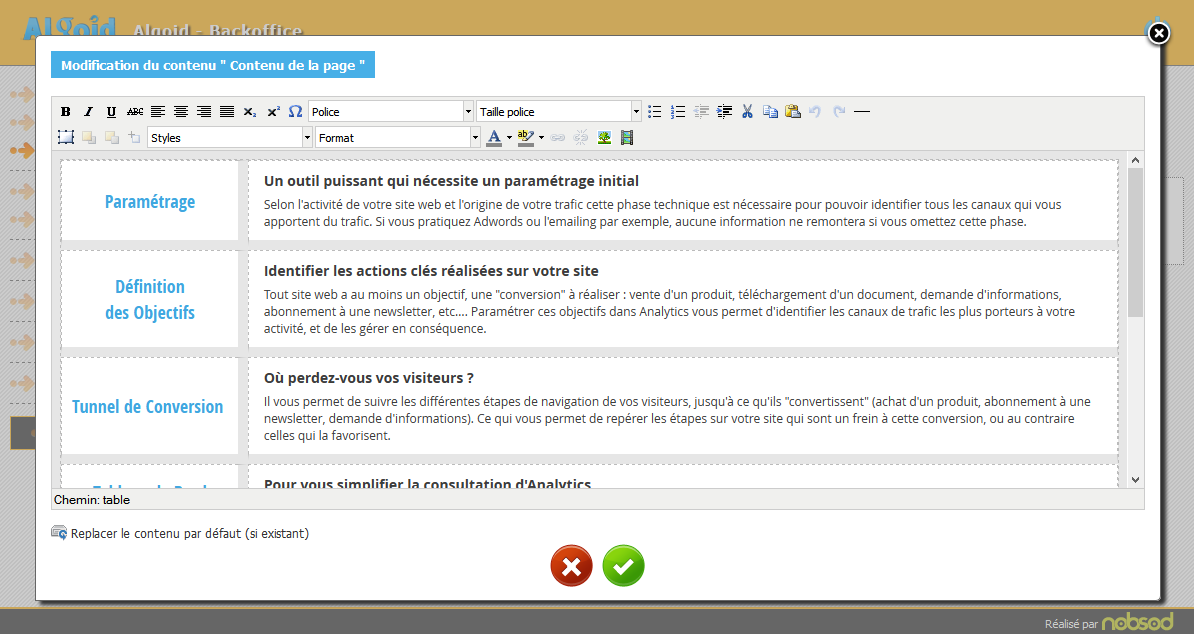Apply the text color A button
The width and height of the screenshot is (1194, 634).
click(x=494, y=137)
